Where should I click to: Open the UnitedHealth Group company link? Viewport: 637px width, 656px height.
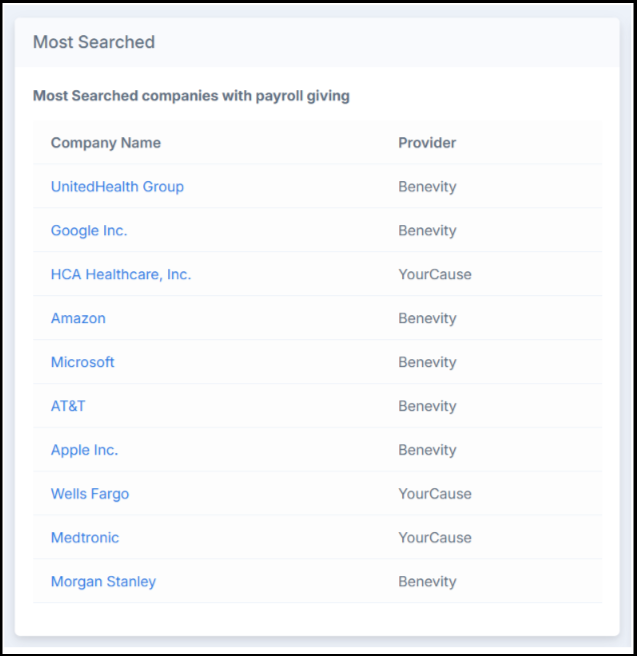117,187
